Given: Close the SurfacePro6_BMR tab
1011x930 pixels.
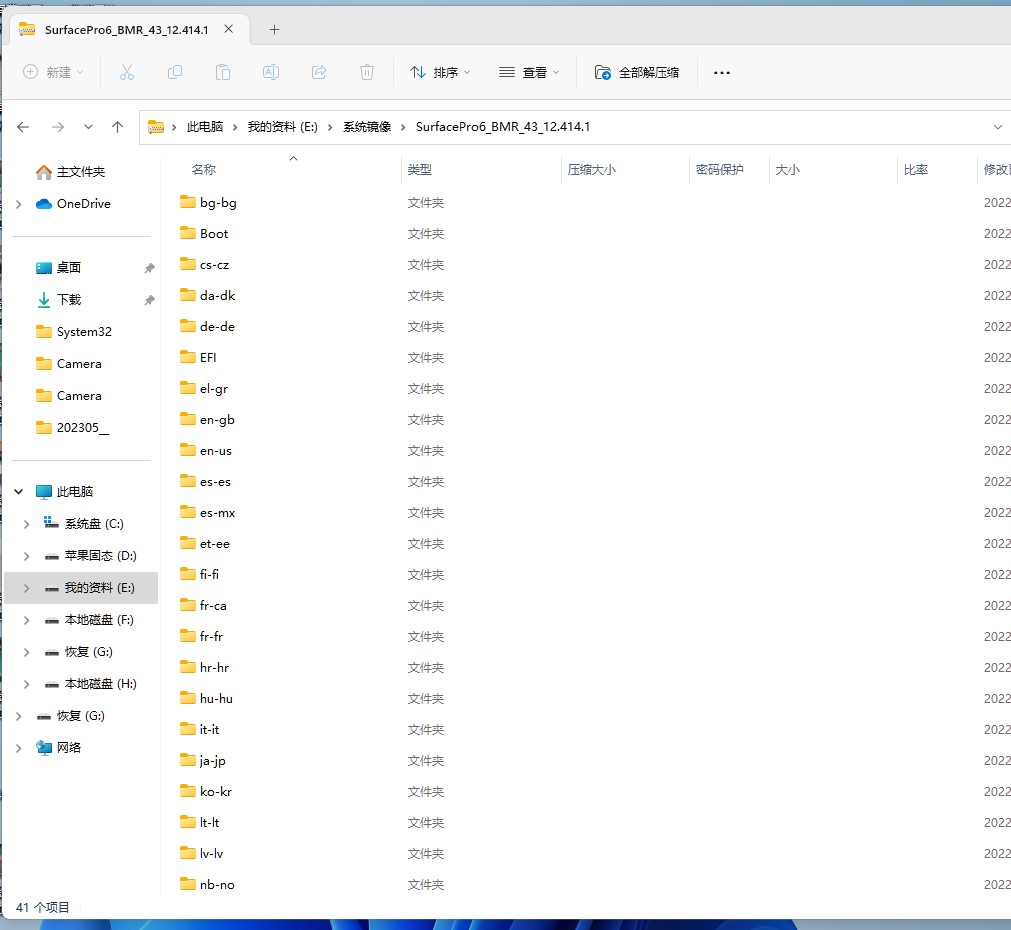Looking at the screenshot, I should (228, 29).
